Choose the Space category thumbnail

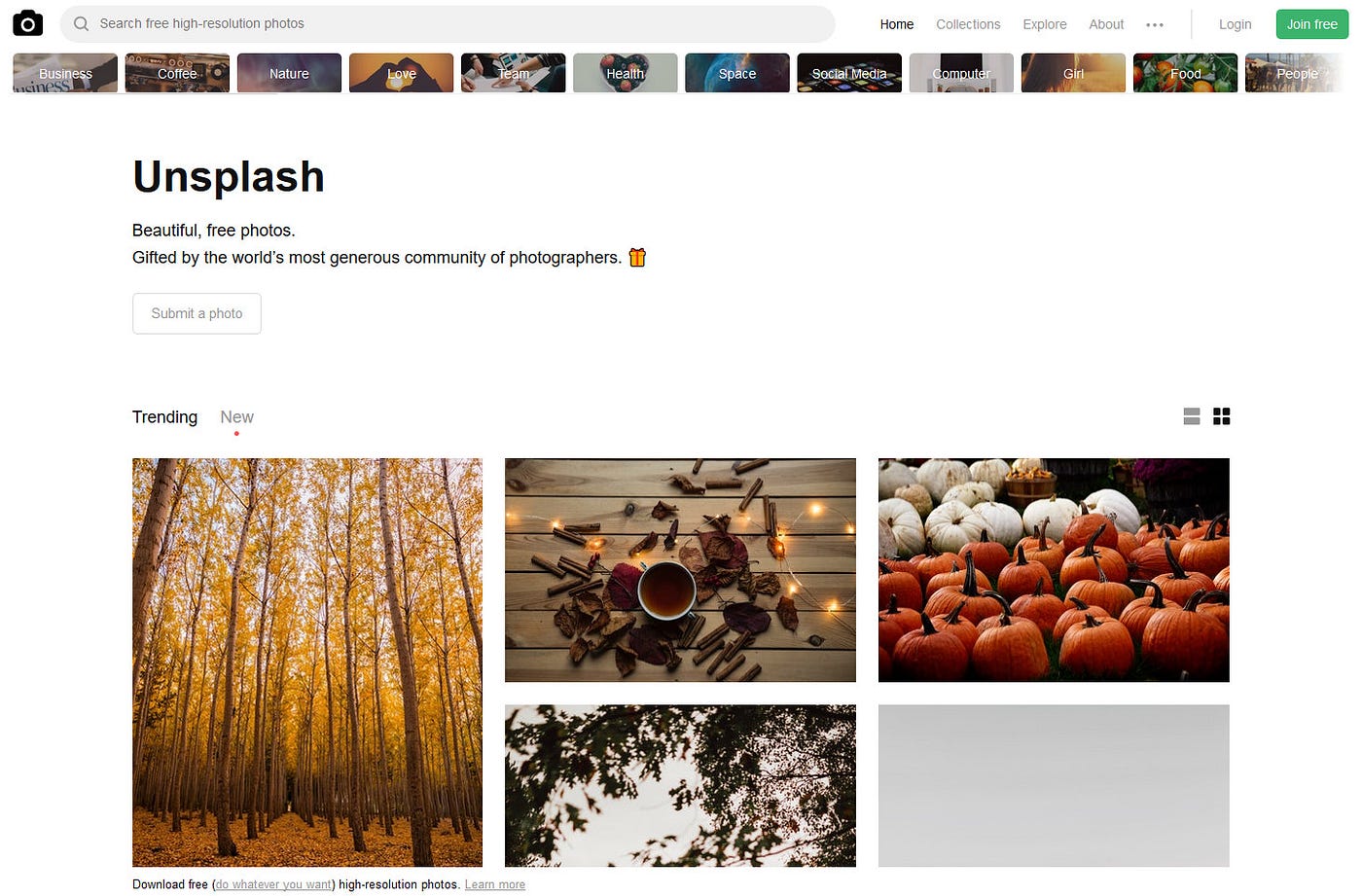click(x=737, y=73)
